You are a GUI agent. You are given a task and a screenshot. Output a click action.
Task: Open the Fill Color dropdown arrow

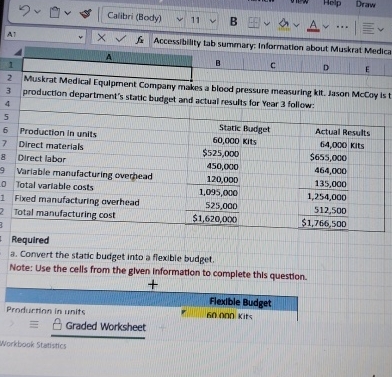[x=296, y=25]
